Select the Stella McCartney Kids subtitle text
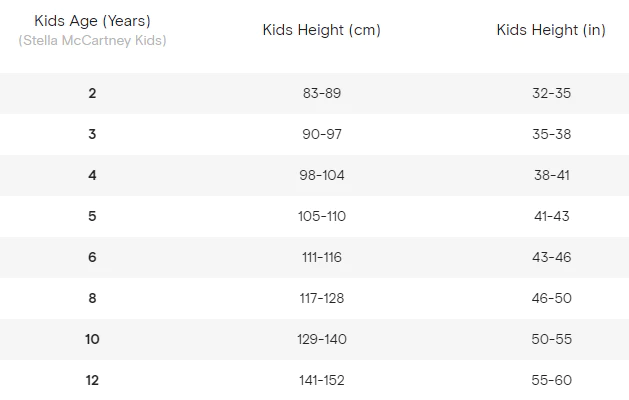 point(92,41)
